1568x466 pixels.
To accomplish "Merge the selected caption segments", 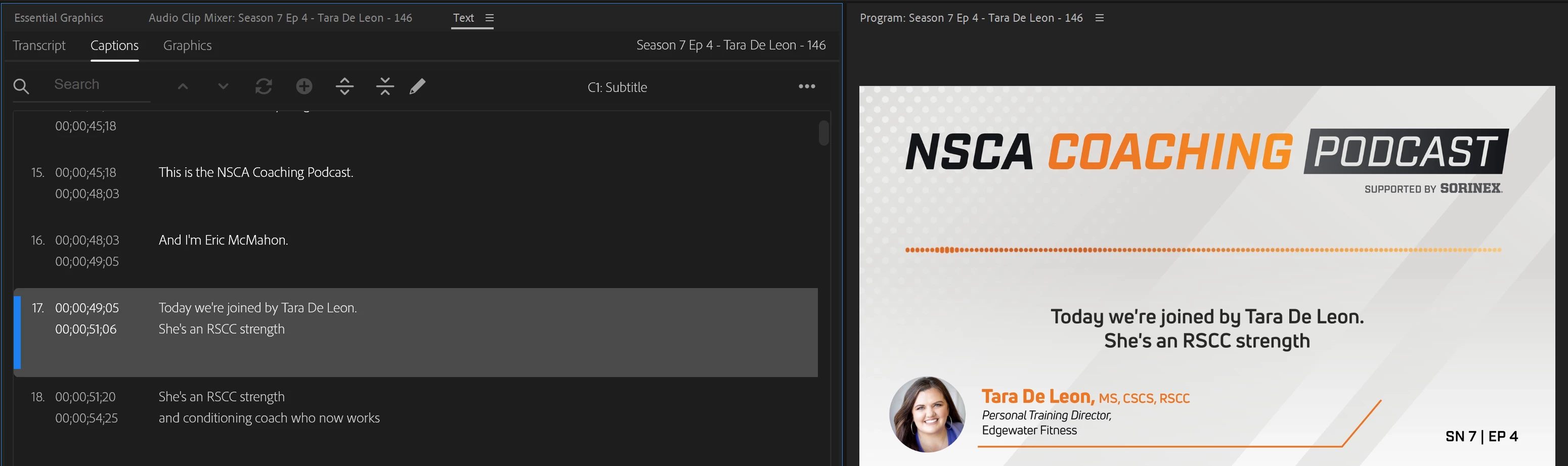I will pos(385,86).
